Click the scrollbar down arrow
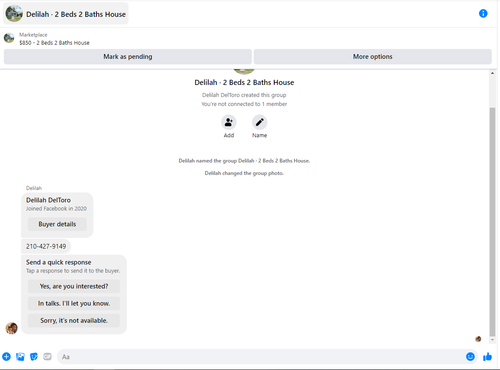The image size is (500, 370). 492,340
